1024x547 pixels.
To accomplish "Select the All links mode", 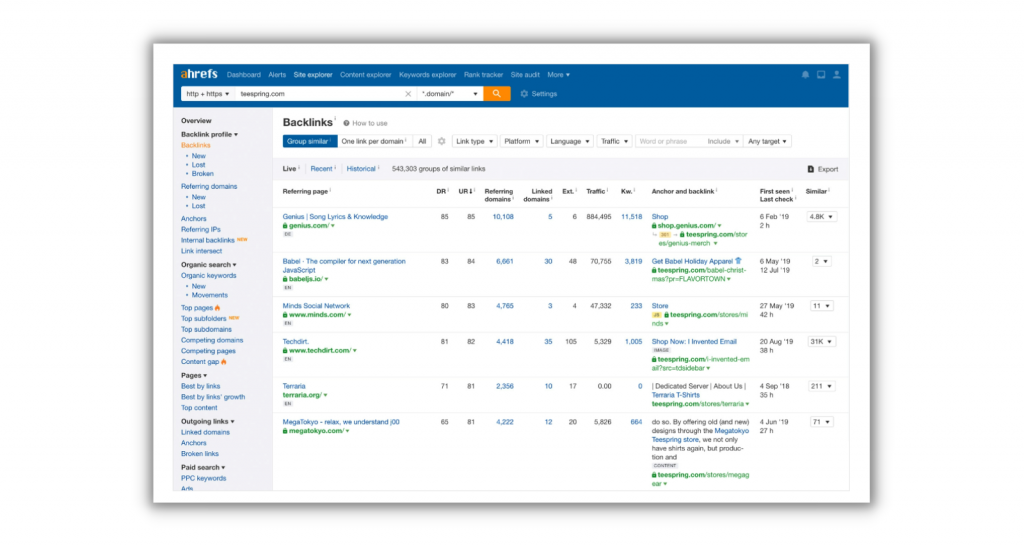I will 422,141.
